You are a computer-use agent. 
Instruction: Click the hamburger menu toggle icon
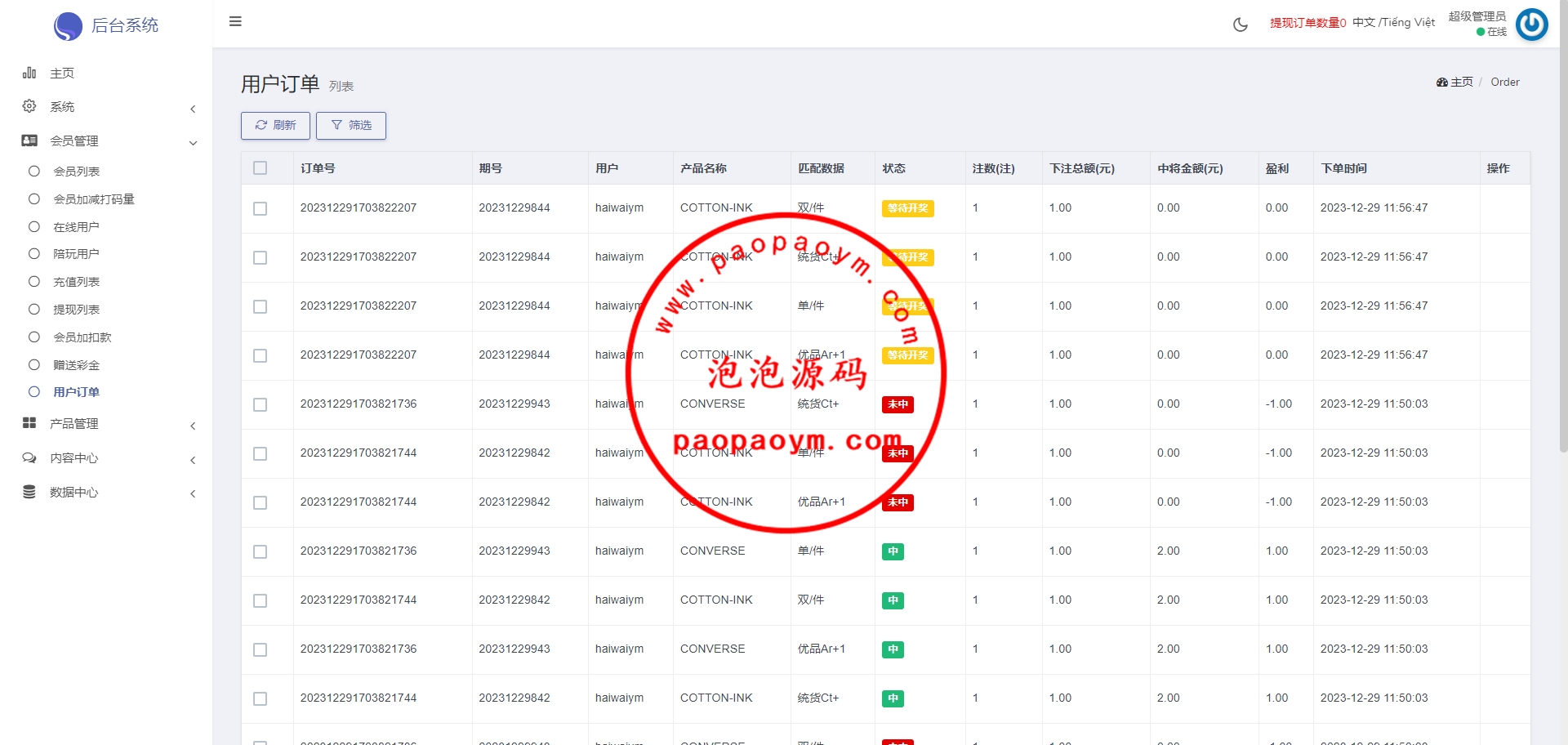pyautogui.click(x=235, y=21)
